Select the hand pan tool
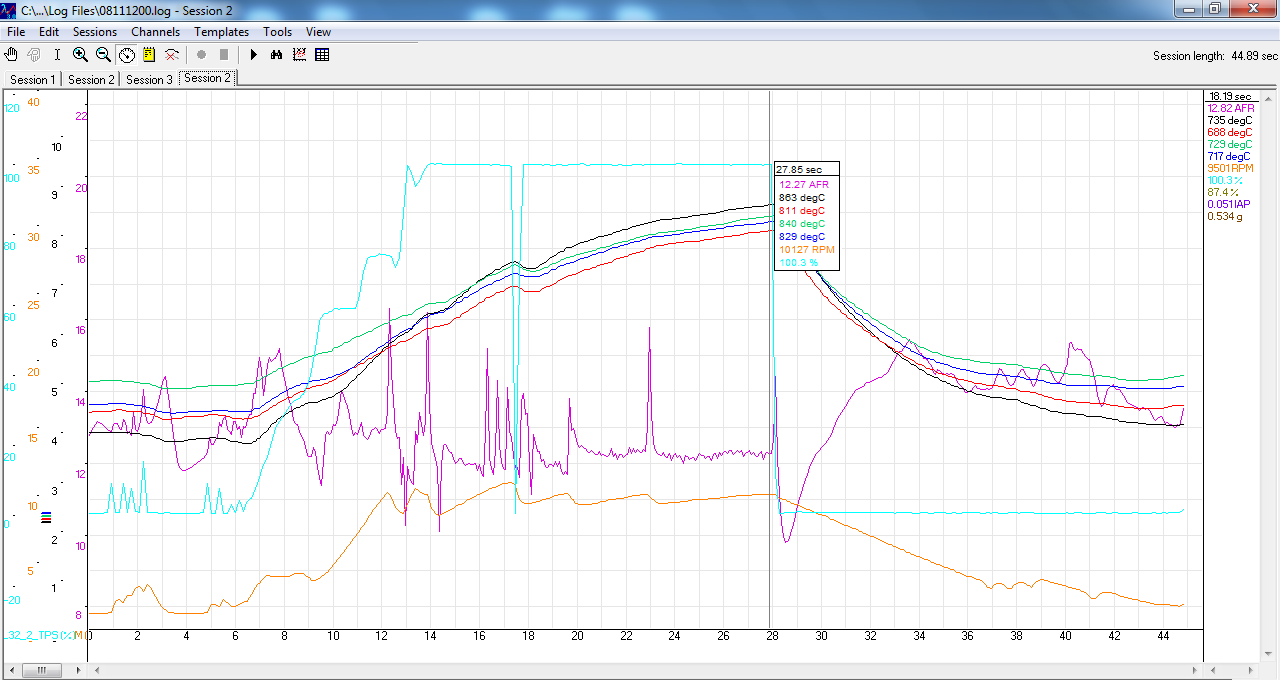The image size is (1280, 680). click(x=12, y=55)
